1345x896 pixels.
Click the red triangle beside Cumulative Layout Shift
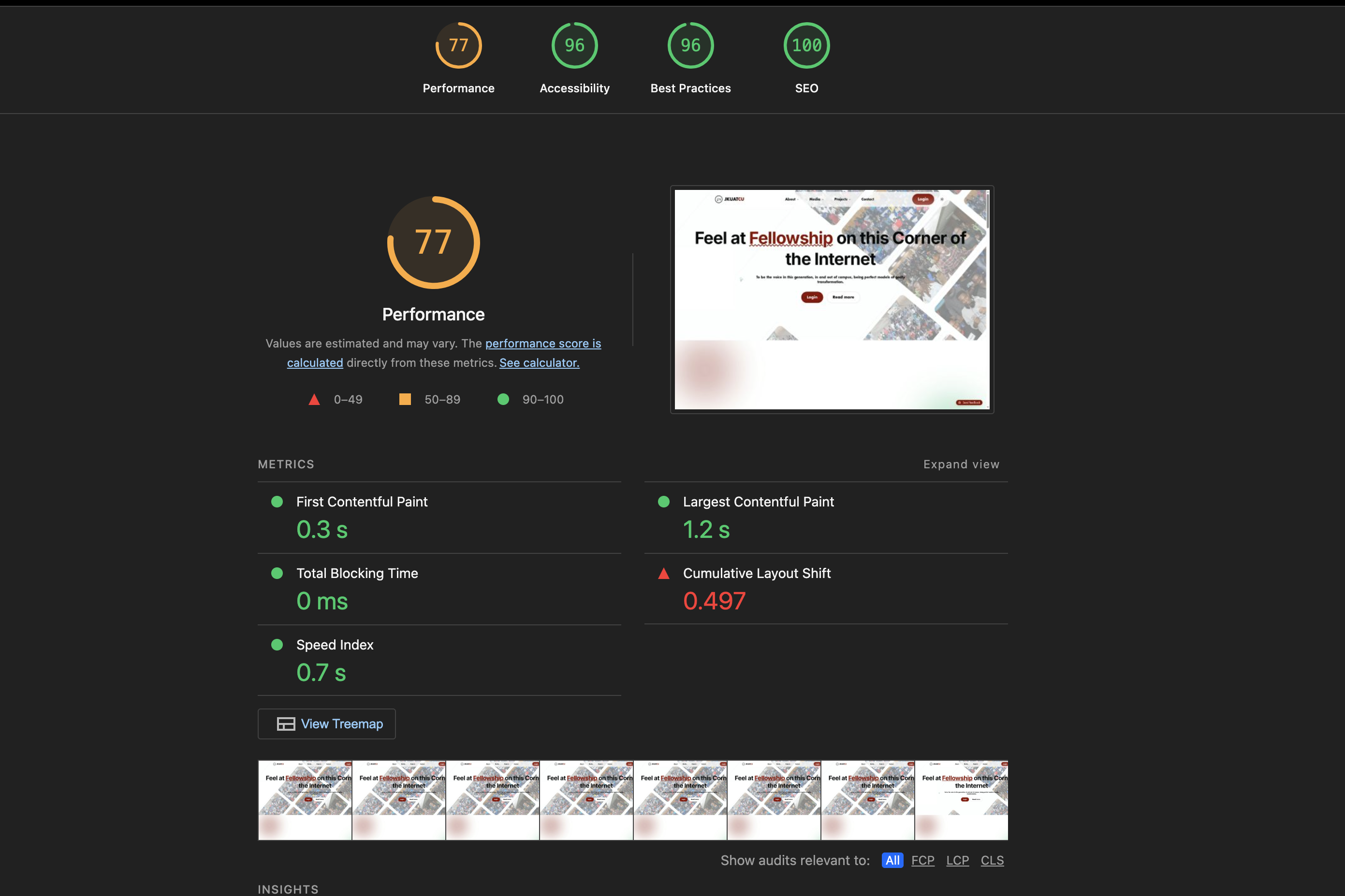click(664, 574)
